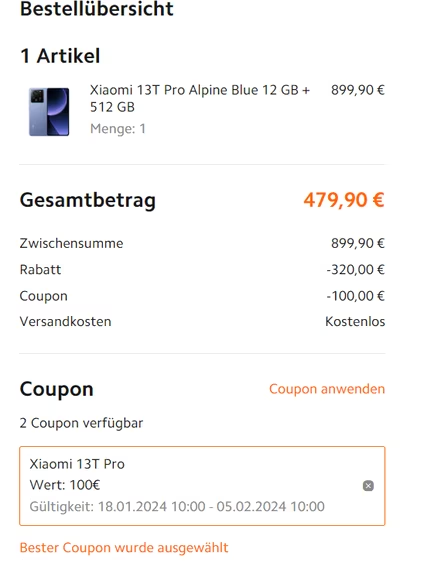Click the -100,00 € coupon deduction value
Image resolution: width=424 pixels, height=577 pixels.
click(355, 296)
